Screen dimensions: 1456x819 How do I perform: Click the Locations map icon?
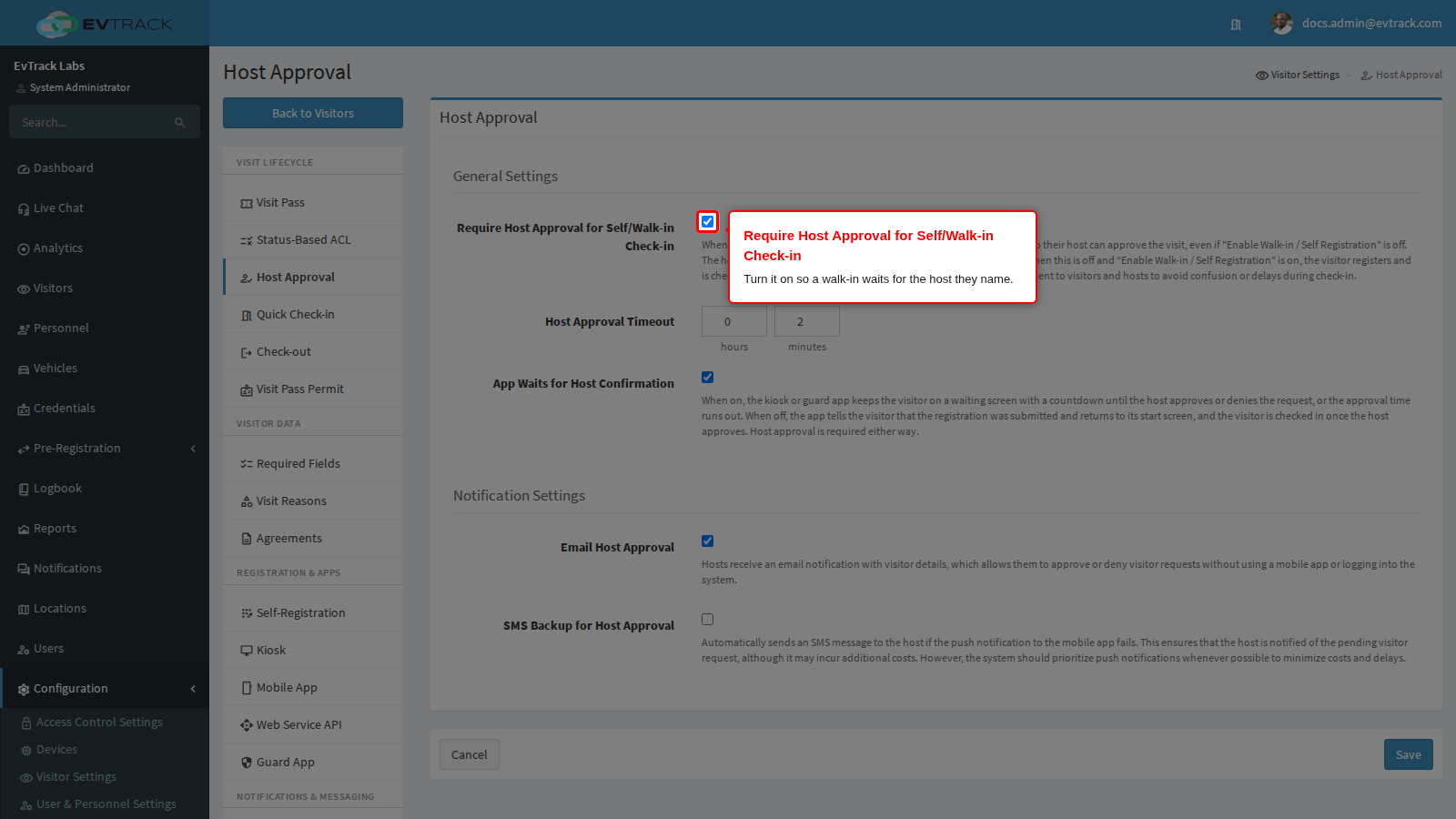pos(24,610)
